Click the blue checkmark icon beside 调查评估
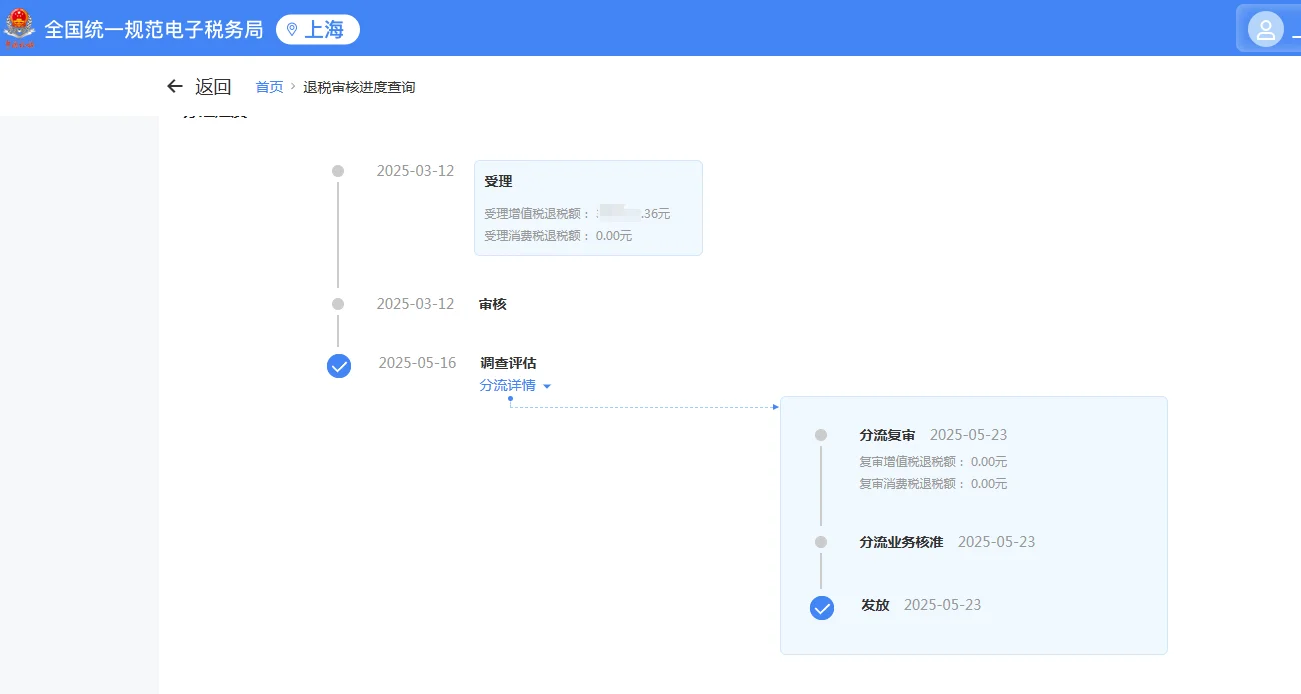This screenshot has height=694, width=1301. click(x=338, y=366)
